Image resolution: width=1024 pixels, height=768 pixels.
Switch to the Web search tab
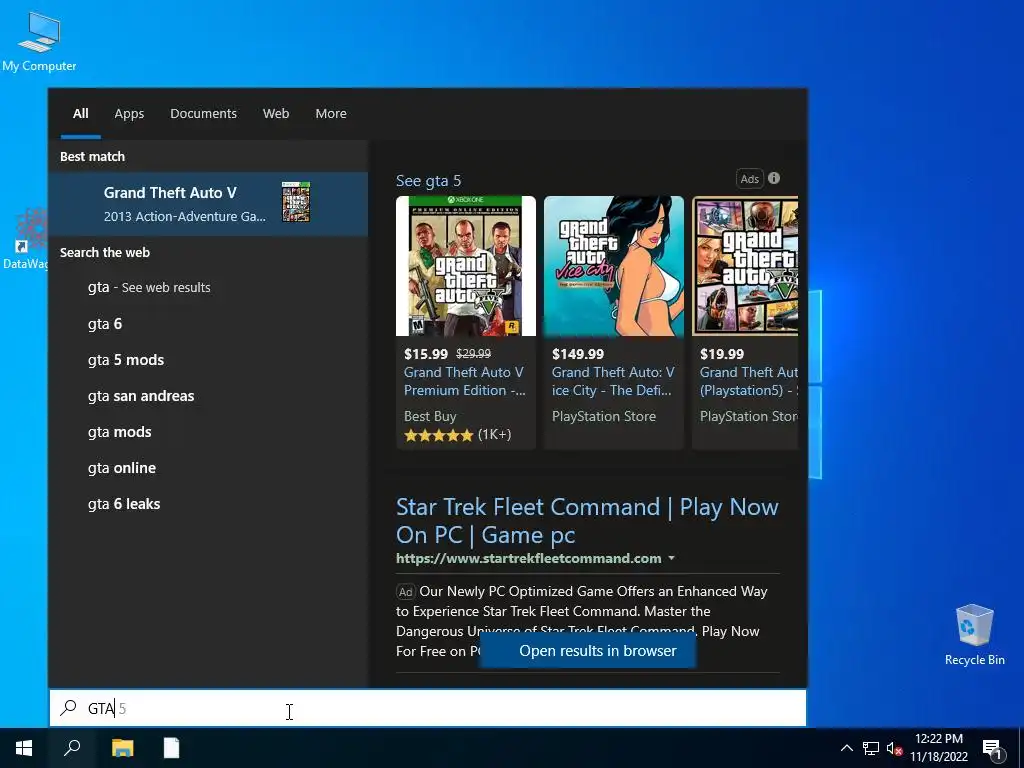click(x=276, y=114)
